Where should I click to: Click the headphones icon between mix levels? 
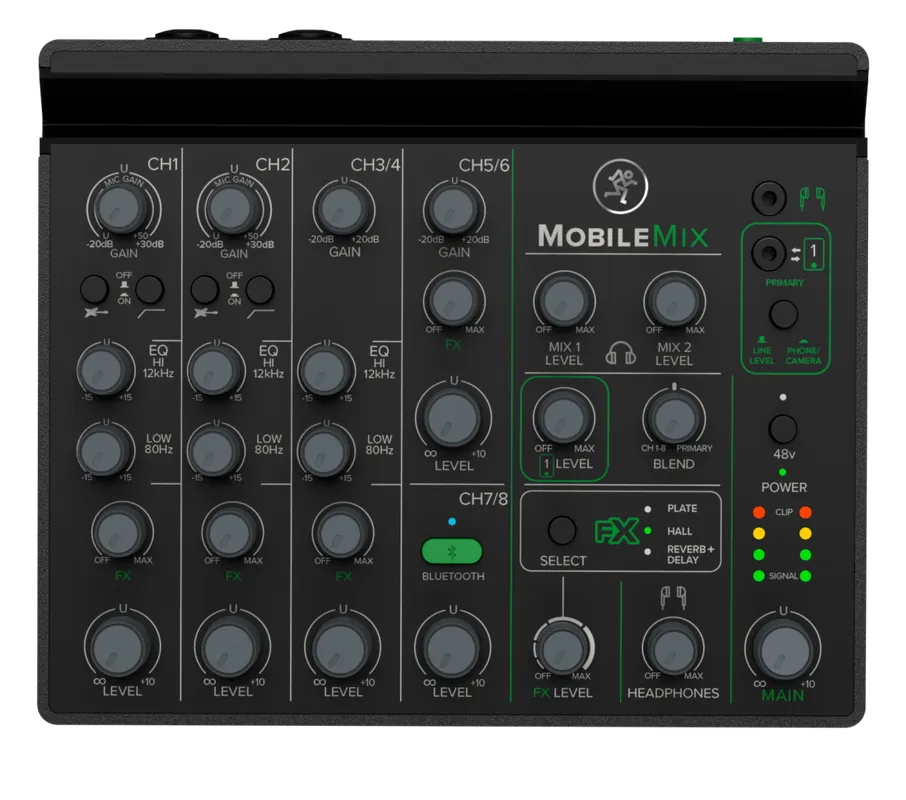621,353
